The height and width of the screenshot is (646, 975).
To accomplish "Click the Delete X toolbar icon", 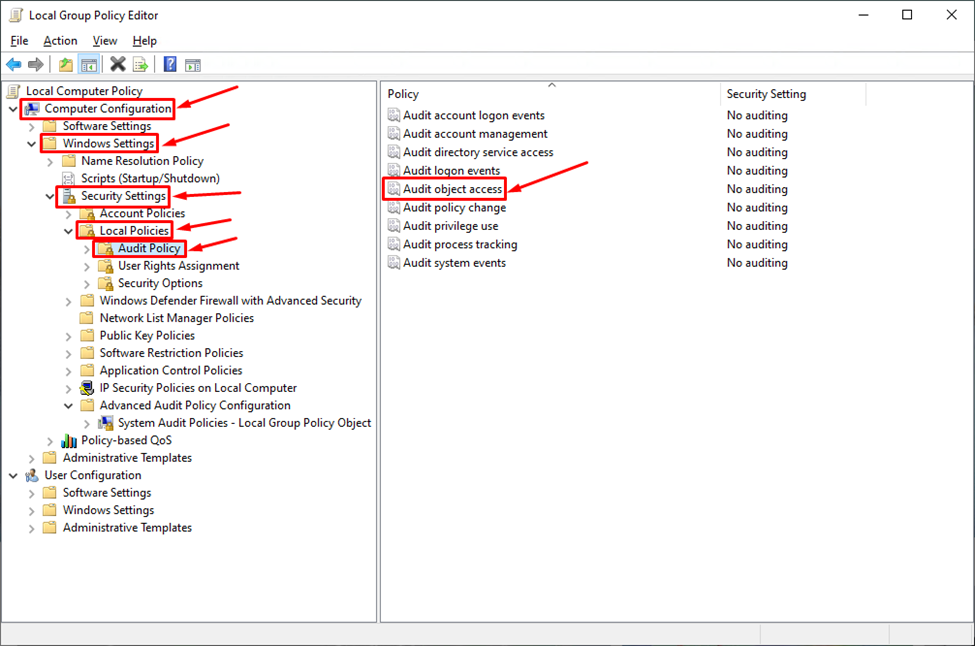I will (x=117, y=65).
